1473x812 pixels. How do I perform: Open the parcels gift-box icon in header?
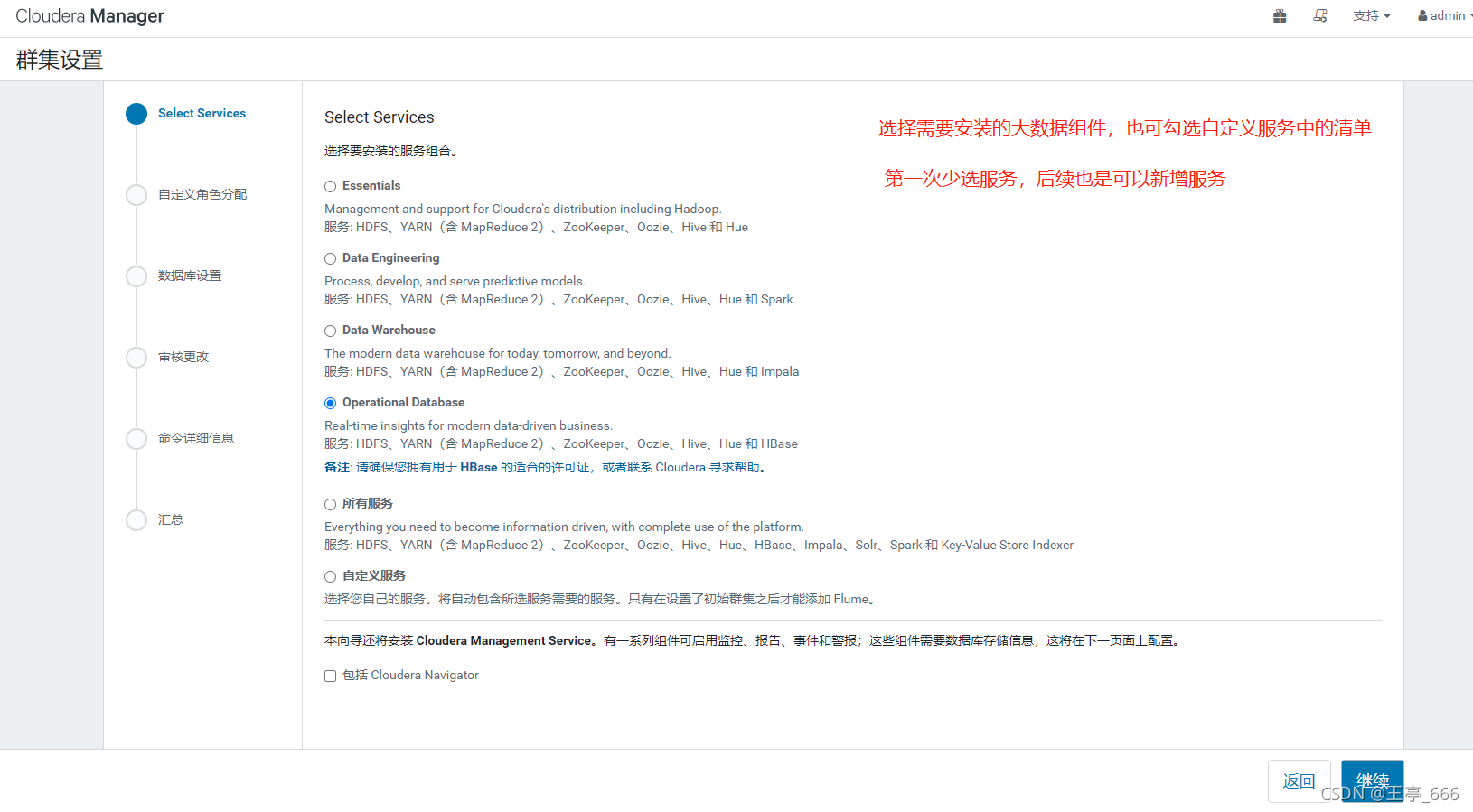pyautogui.click(x=1280, y=15)
